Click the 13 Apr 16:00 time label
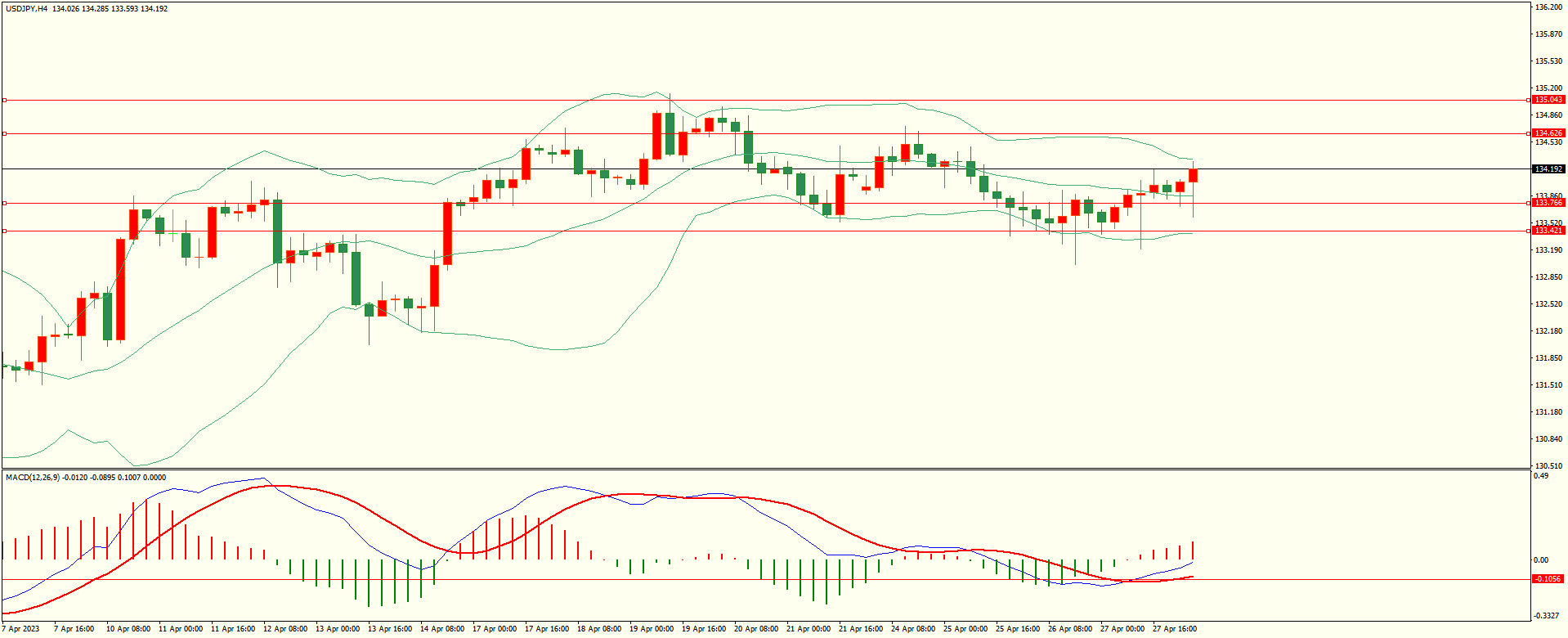This screenshot has width=1568, height=638. click(x=390, y=629)
